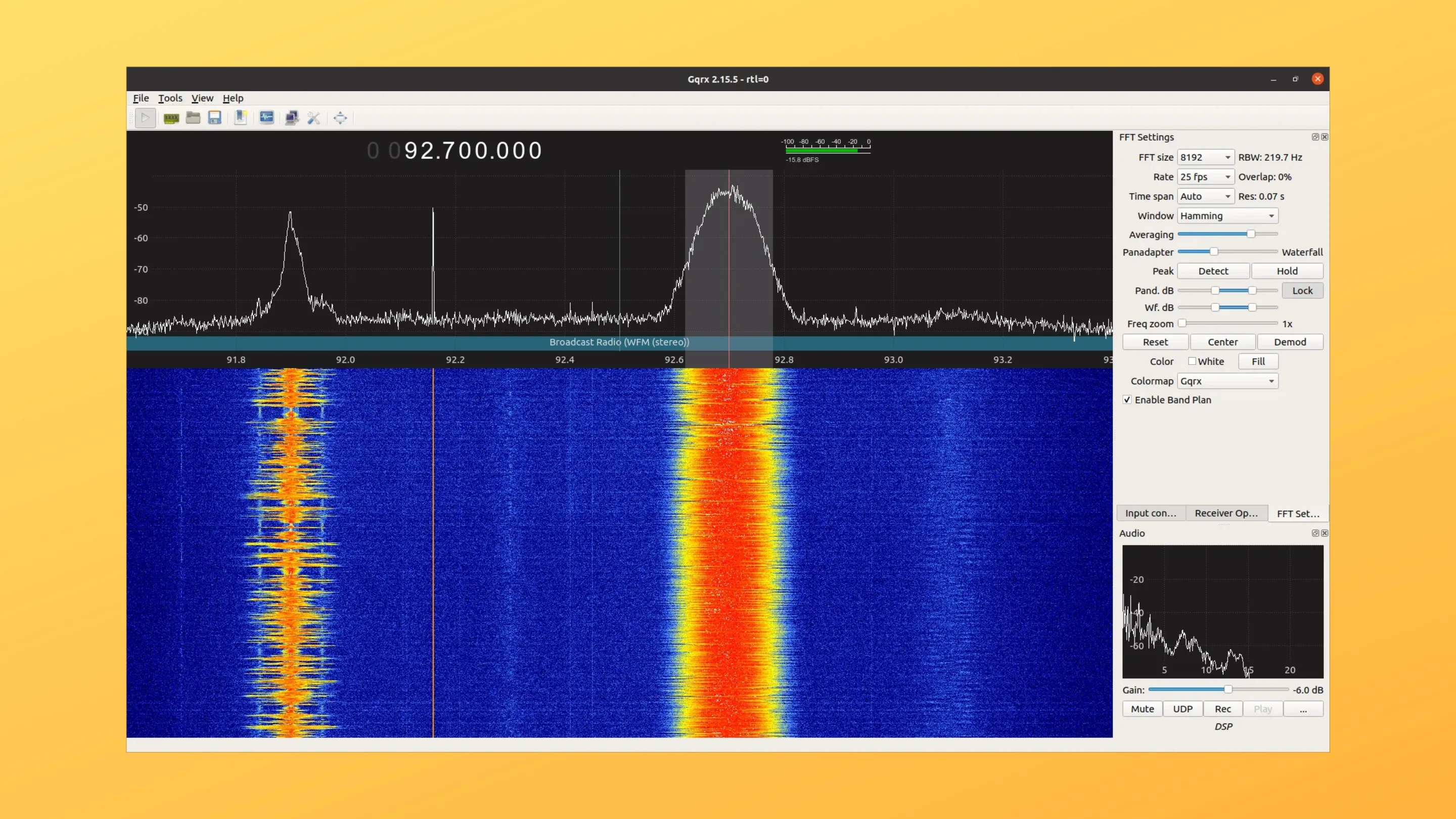The image size is (1456, 819).
Task: Open audio options with the ... button
Action: coord(1303,709)
